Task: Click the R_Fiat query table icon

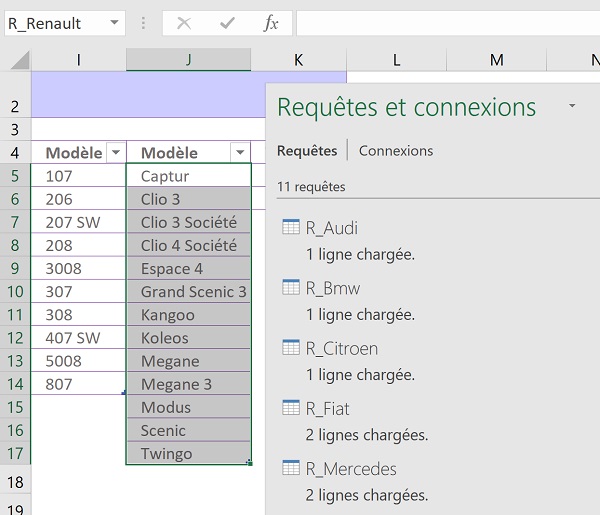Action: [291, 408]
